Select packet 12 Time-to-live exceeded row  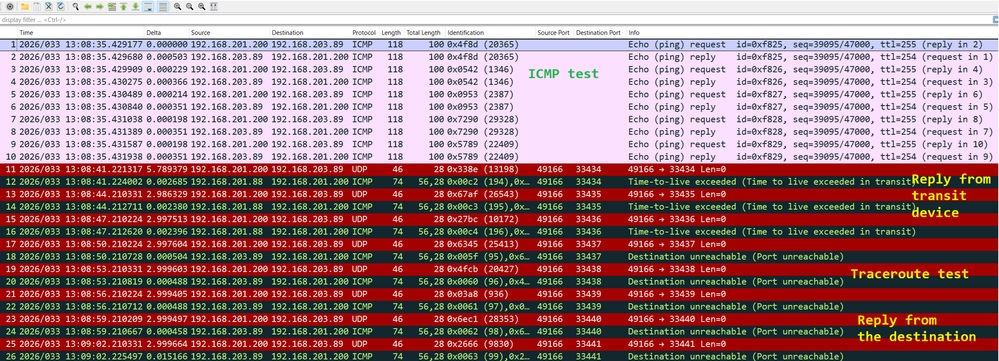pos(500,181)
